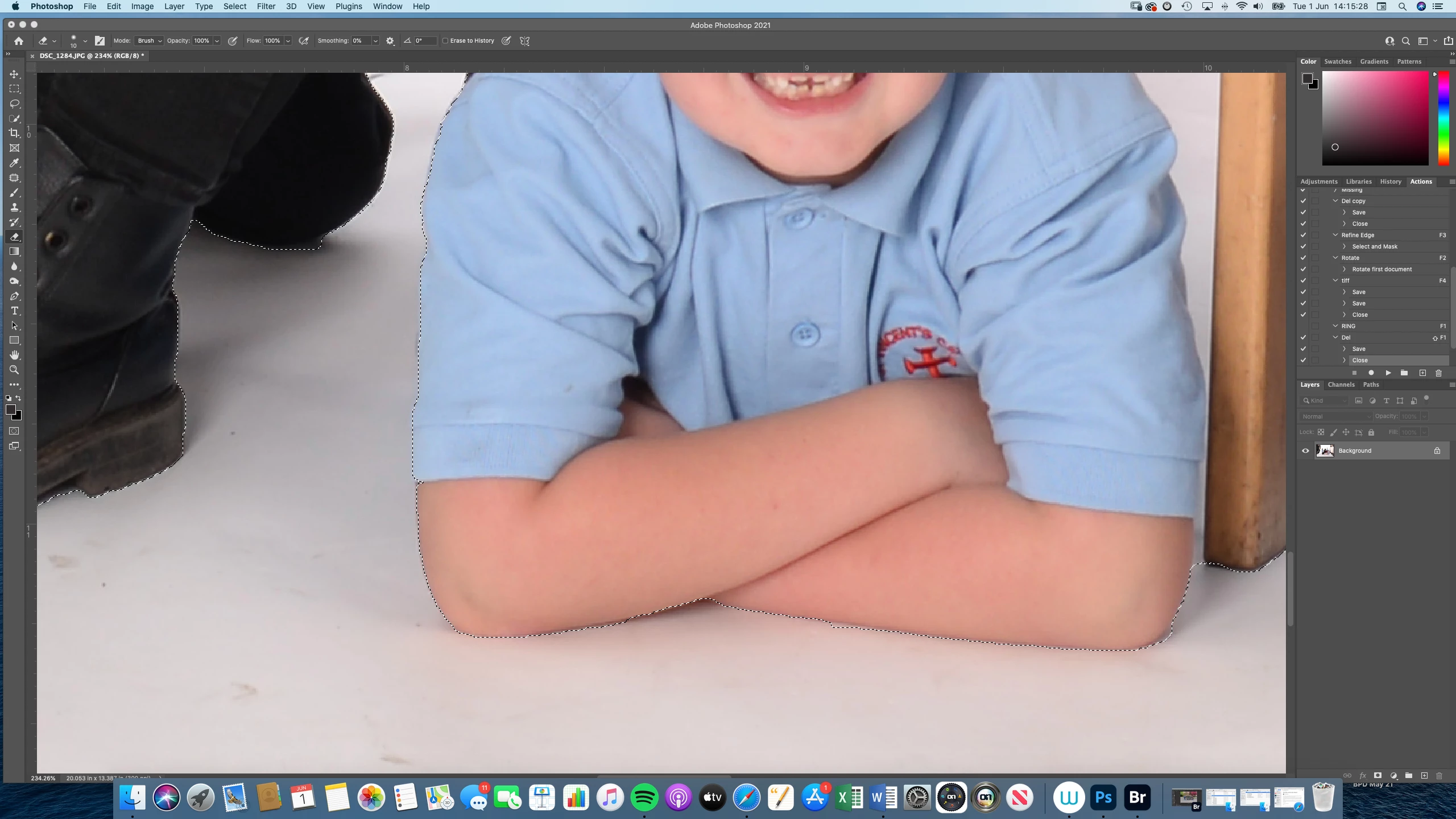
Task: Open the eraser Mode dropdown
Action: (150, 41)
